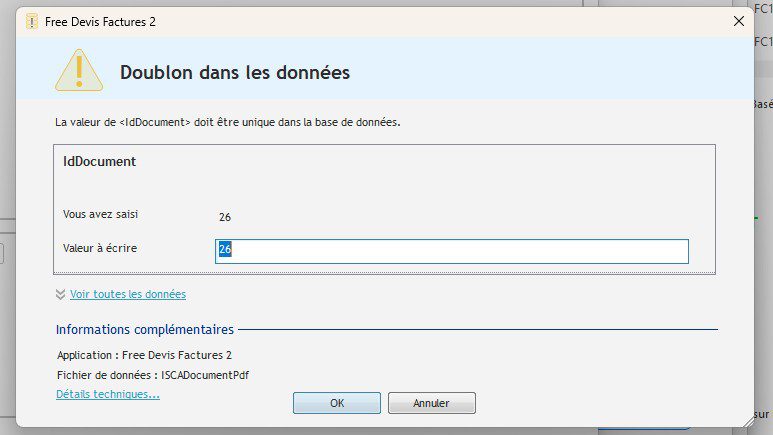Open the Détails techniques link
Viewport: 773px width, 435px height.
point(107,394)
